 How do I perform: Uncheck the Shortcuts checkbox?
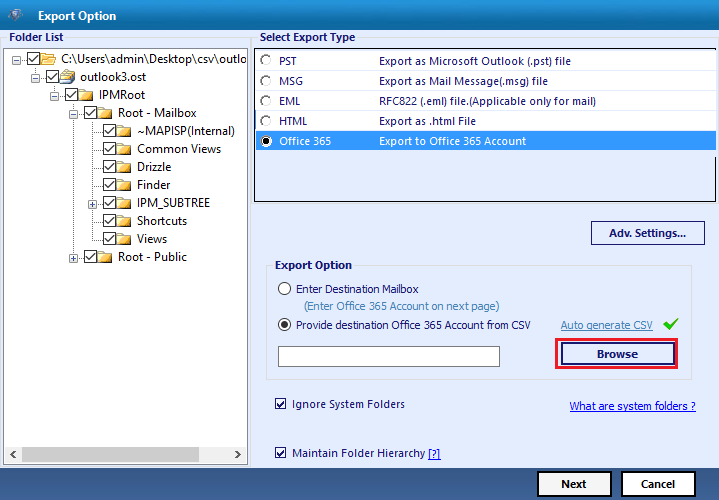pyautogui.click(x=109, y=221)
